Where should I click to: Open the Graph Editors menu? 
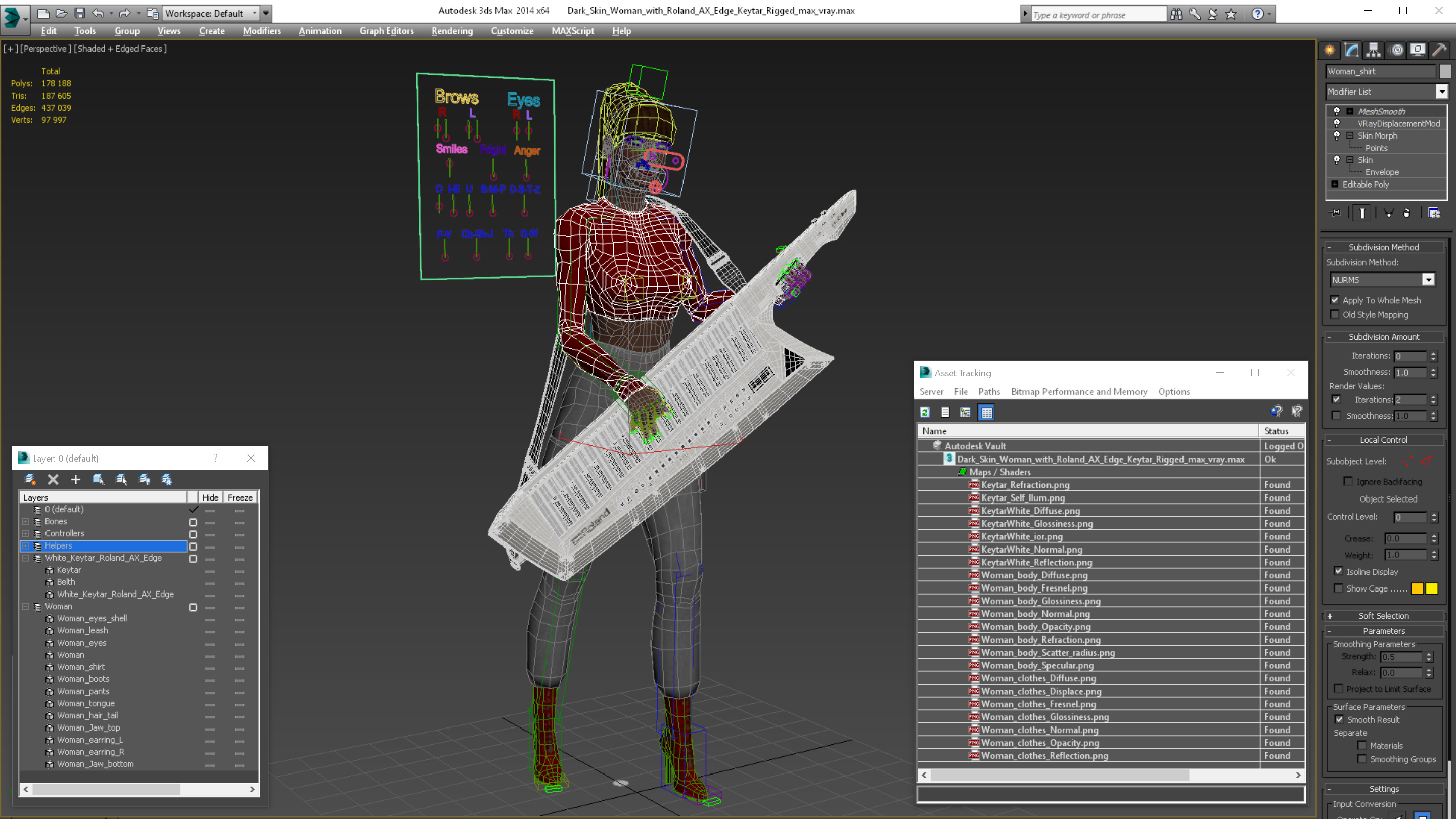387,31
